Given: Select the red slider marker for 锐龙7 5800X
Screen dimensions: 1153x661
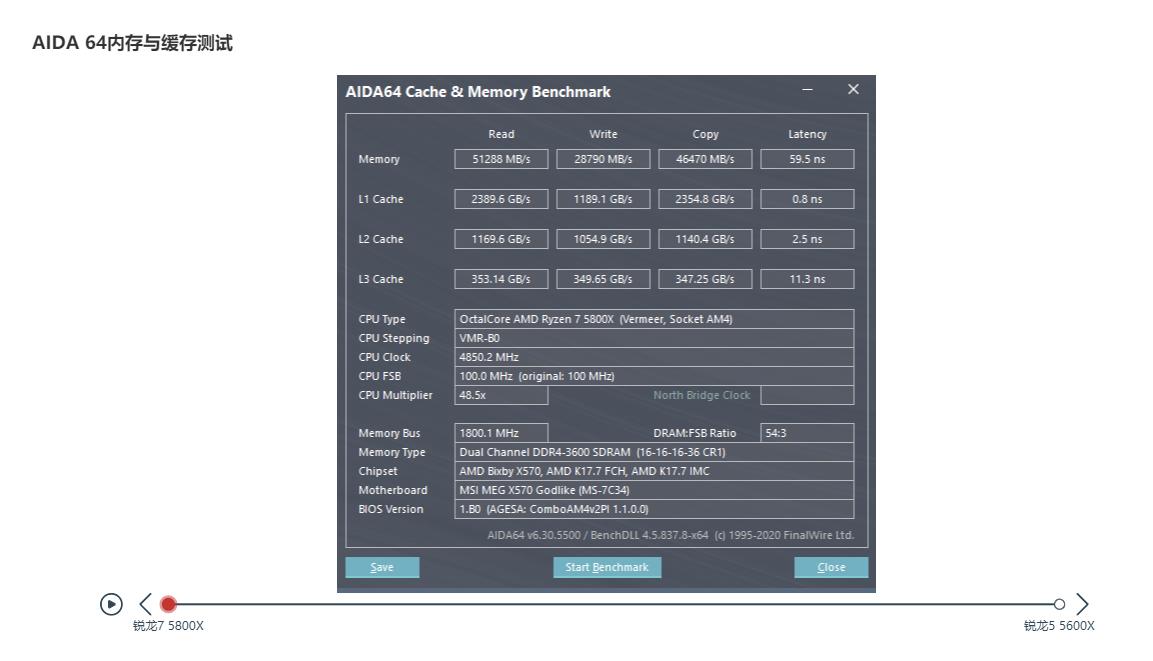Looking at the screenshot, I should (x=167, y=604).
